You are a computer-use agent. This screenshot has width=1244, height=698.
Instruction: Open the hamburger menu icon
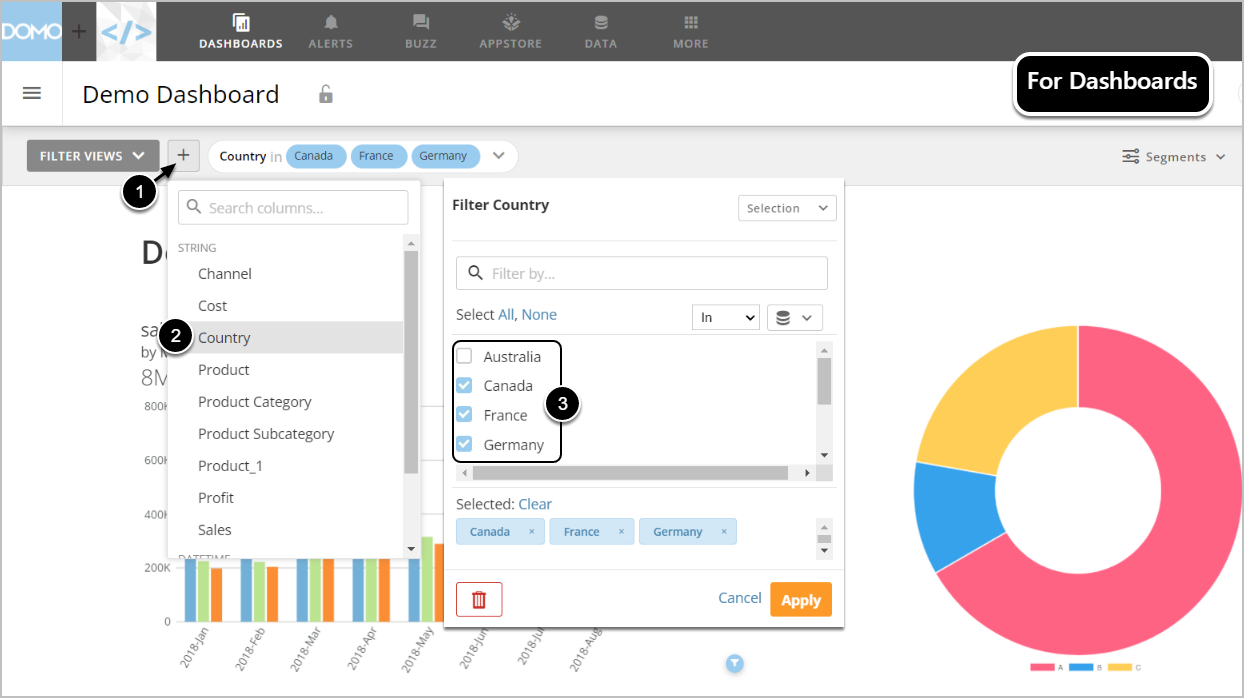coord(32,93)
